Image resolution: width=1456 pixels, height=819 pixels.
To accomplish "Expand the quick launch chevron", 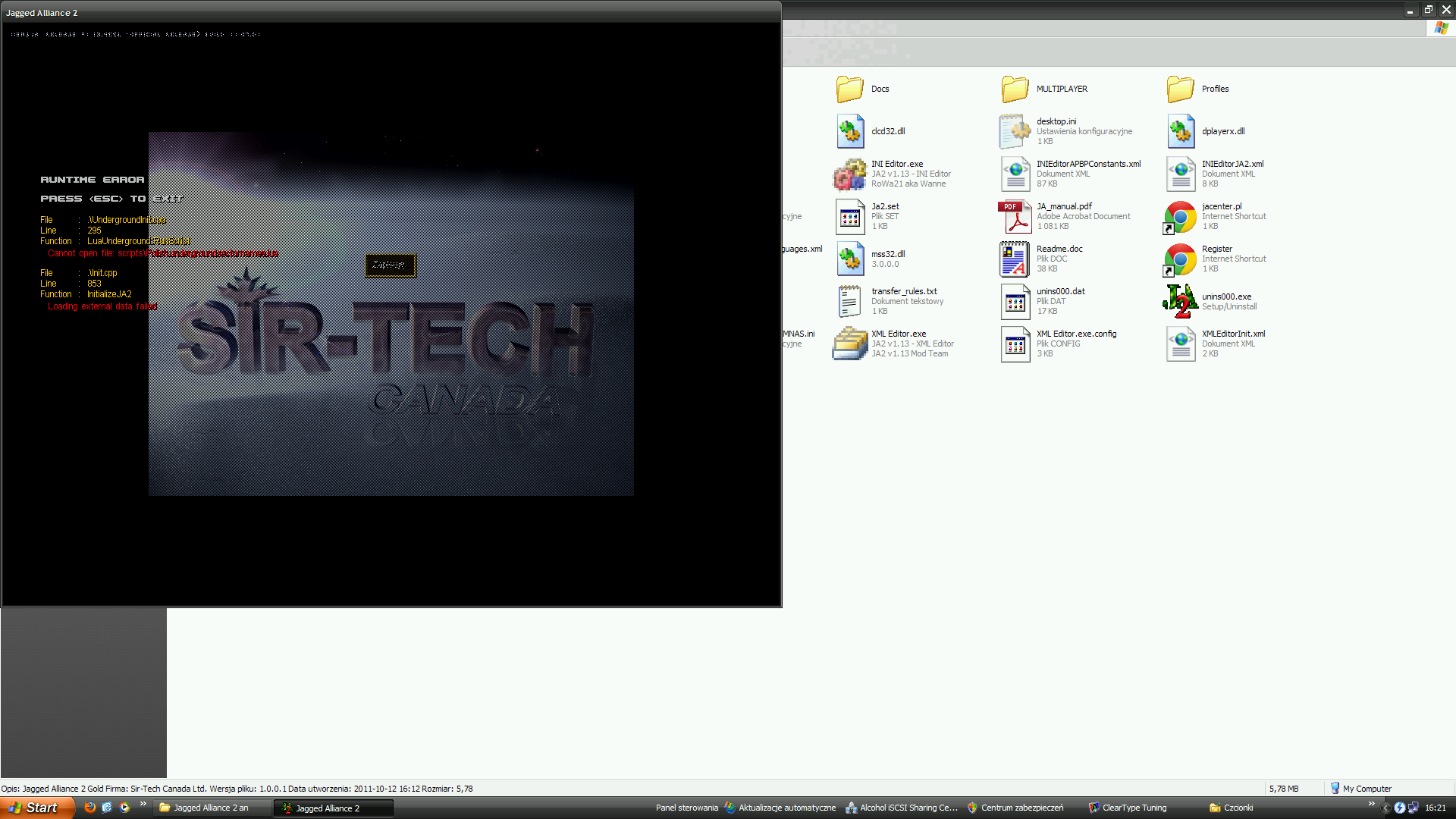I will tap(143, 804).
